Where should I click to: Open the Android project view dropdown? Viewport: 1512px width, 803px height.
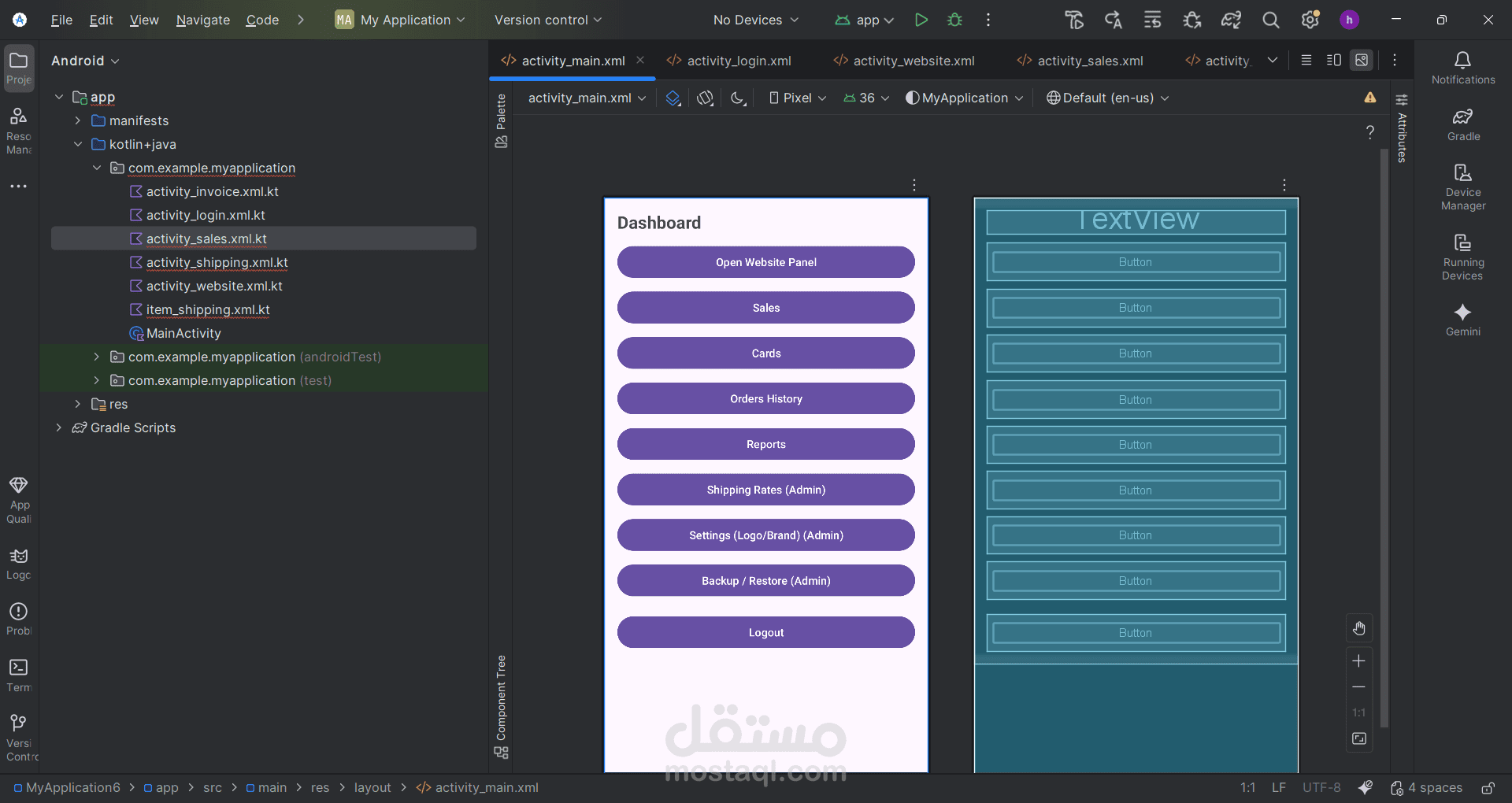[85, 61]
